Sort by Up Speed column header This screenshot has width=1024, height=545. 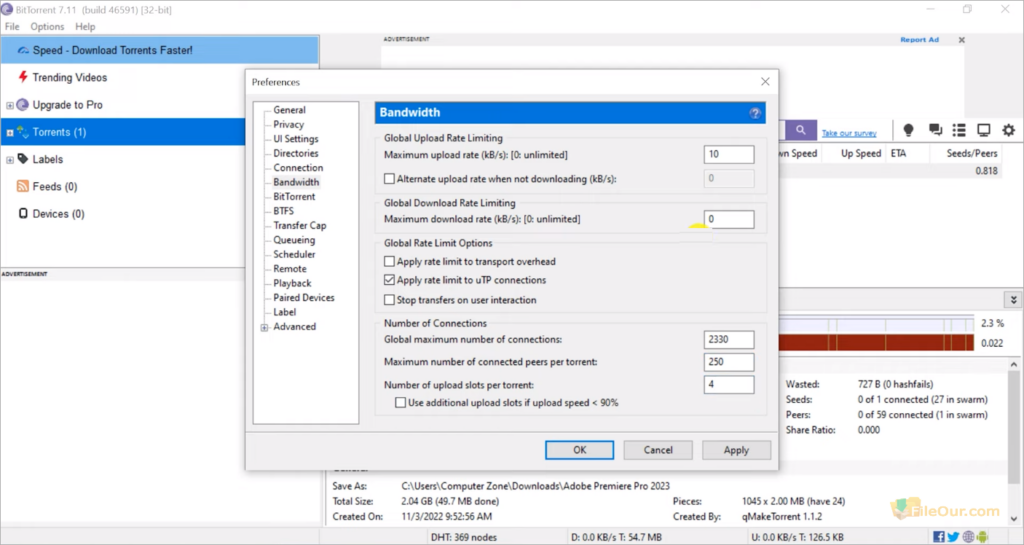point(861,153)
